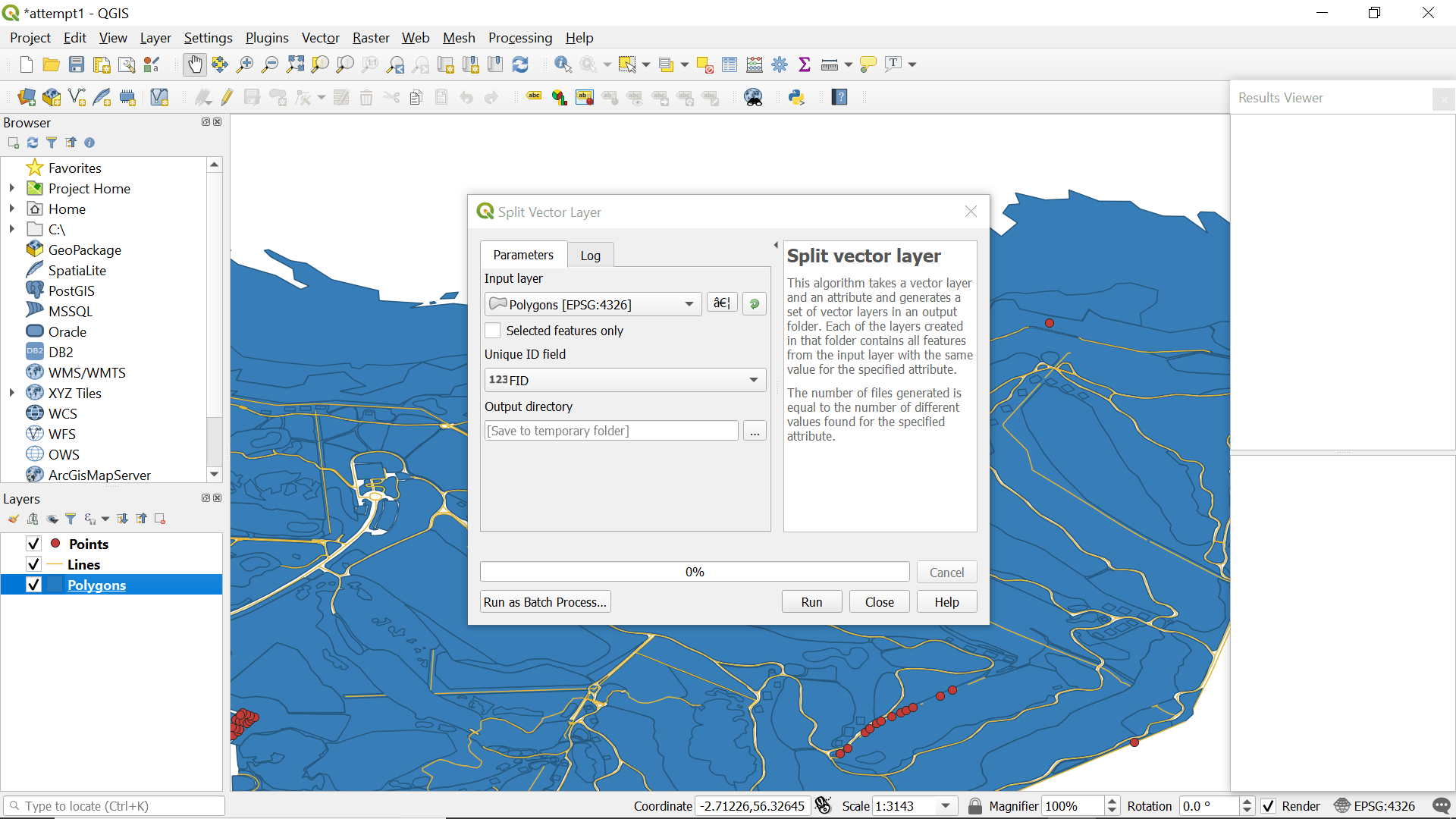Expand the XYZ Tiles tree item
Screen dimensions: 1456x819
11,393
